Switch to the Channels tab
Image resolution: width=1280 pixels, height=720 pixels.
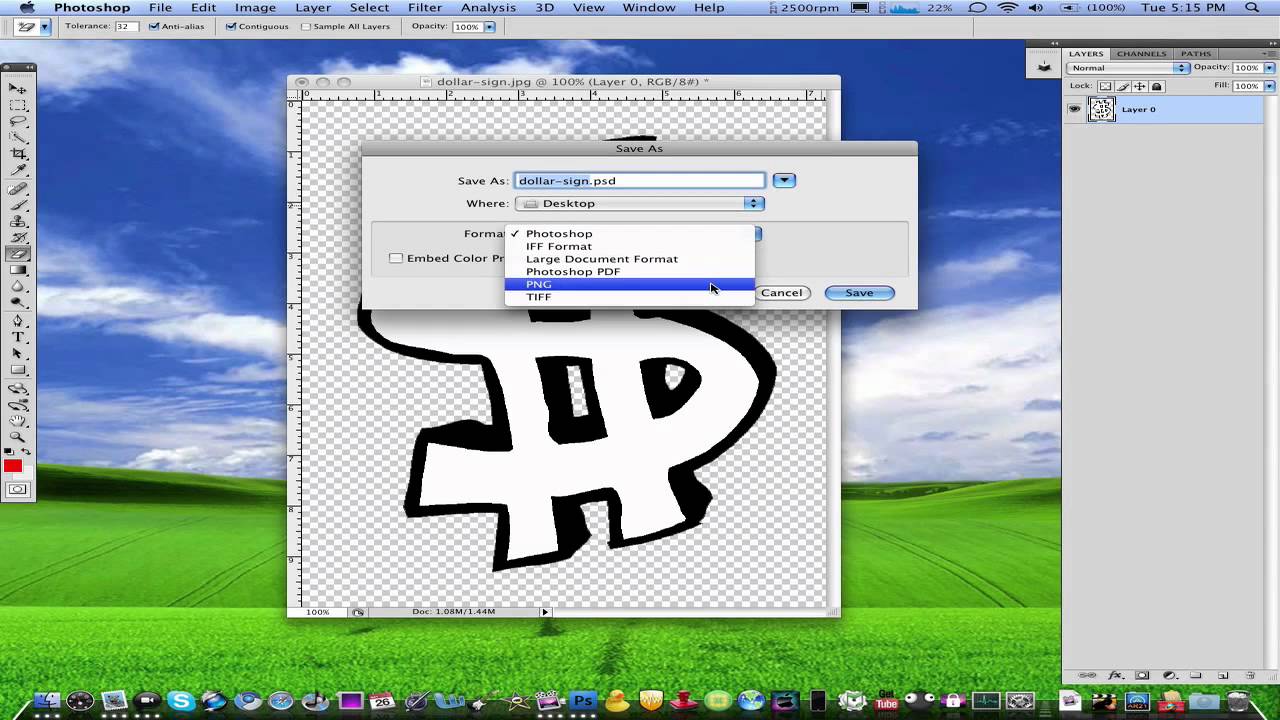click(1141, 53)
